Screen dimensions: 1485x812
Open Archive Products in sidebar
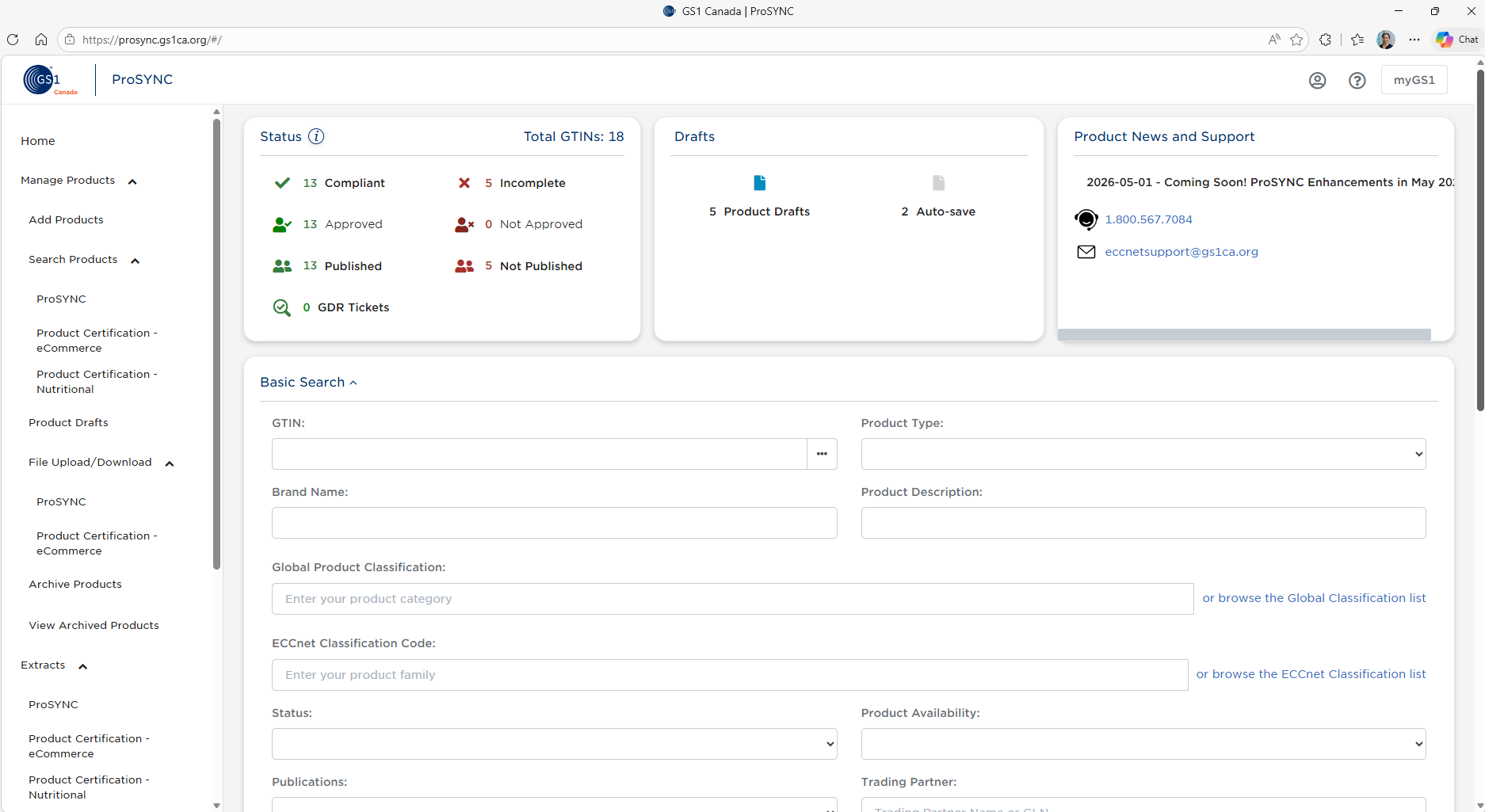pos(75,585)
